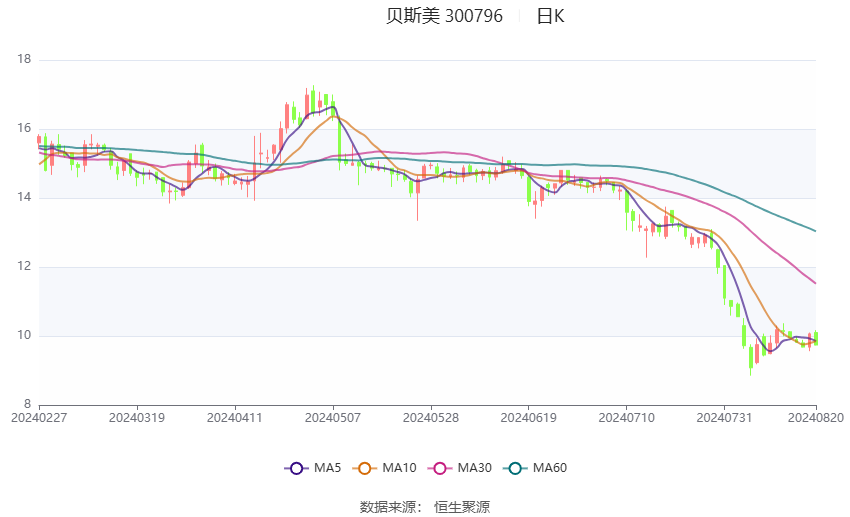Click the 20240319 date axis label

137,418
